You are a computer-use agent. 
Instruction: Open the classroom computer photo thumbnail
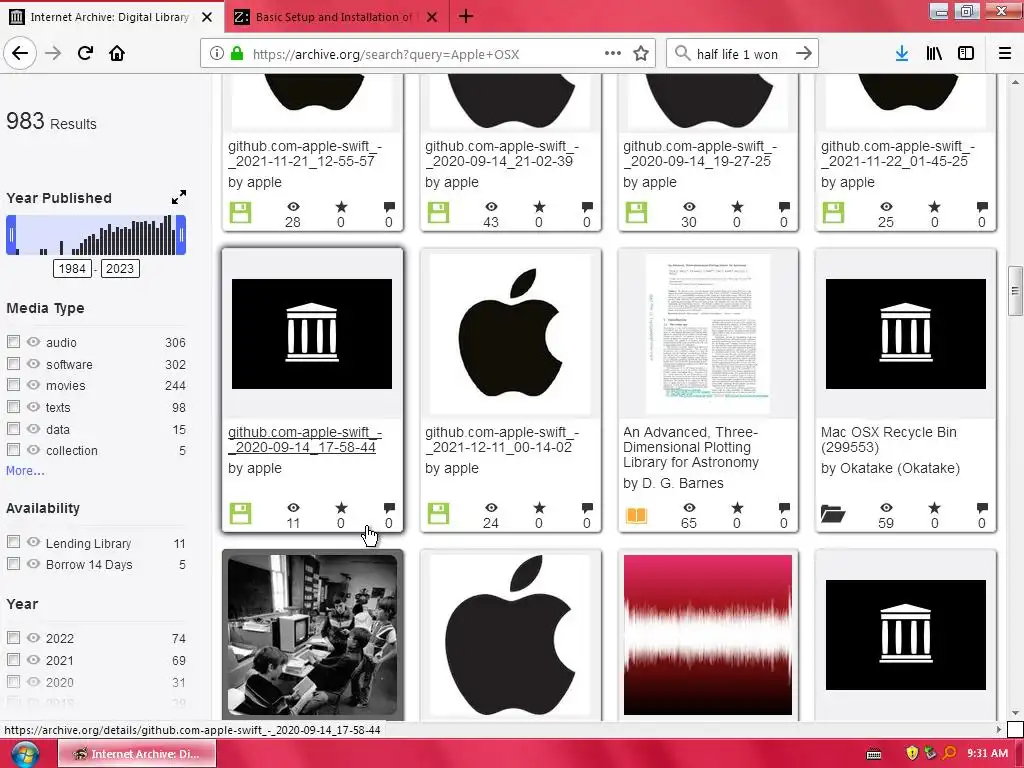point(312,635)
